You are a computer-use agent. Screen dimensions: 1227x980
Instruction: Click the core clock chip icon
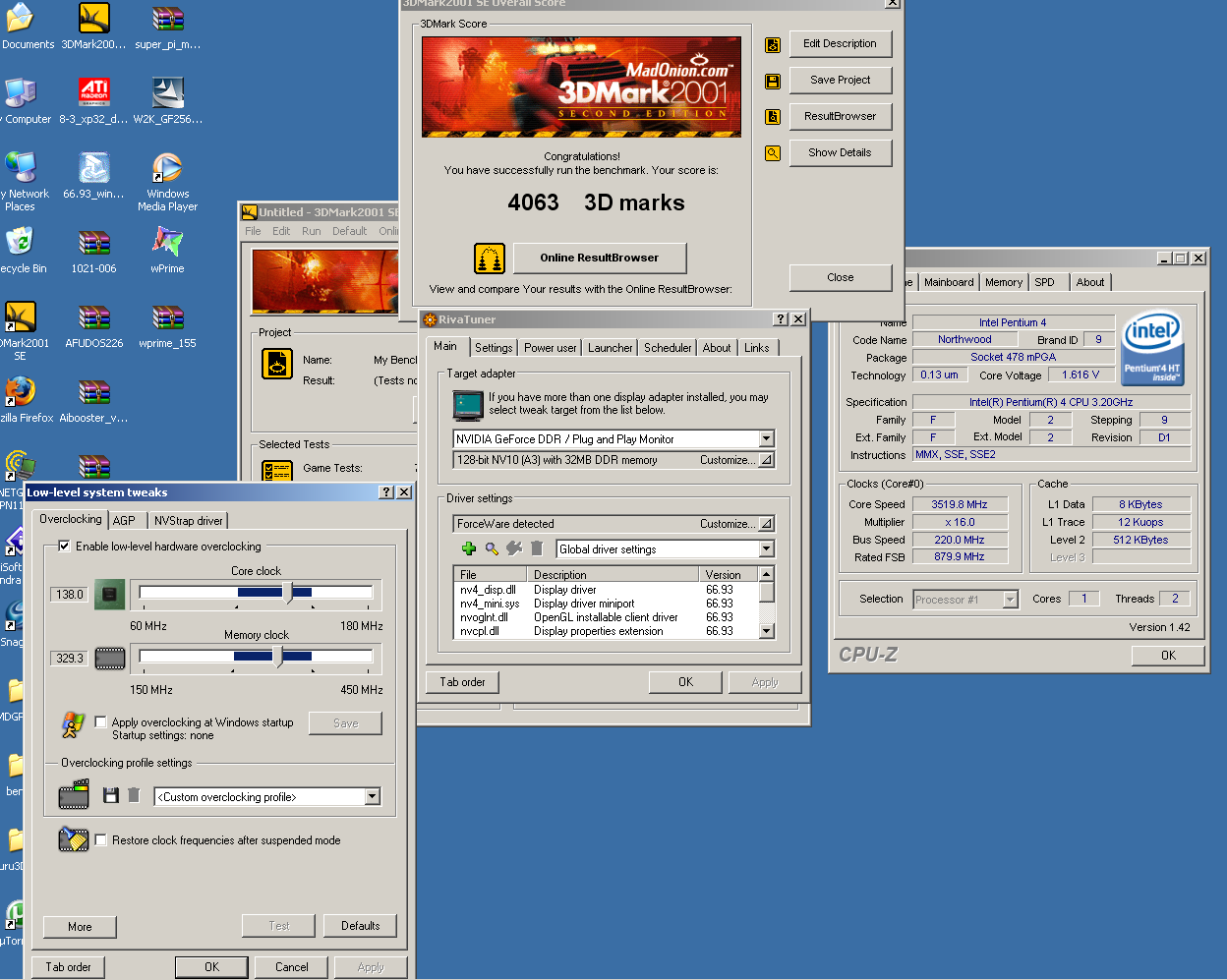pyautogui.click(x=110, y=595)
